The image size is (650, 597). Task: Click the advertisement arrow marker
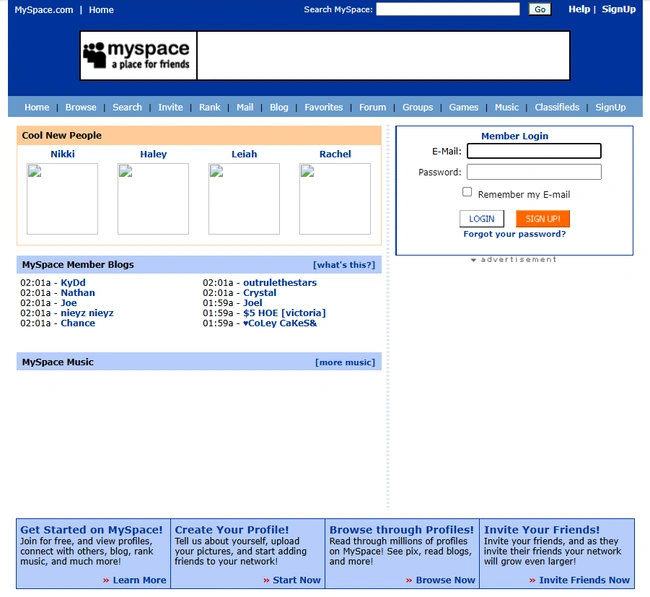click(x=473, y=260)
